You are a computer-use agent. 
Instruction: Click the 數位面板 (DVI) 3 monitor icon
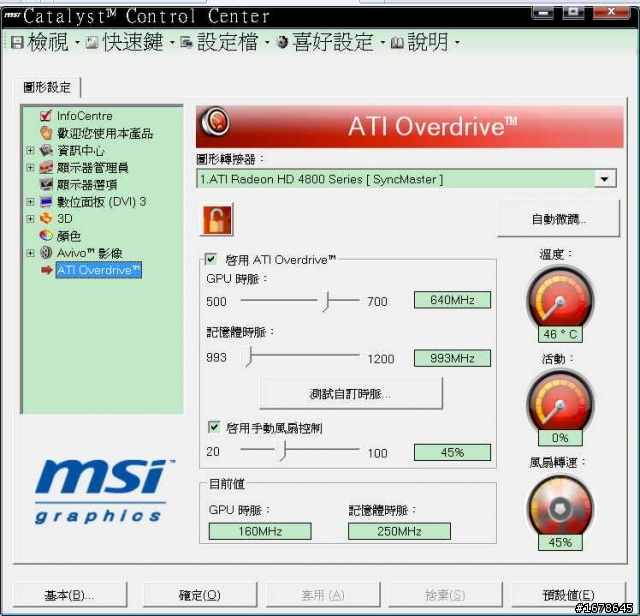[46, 202]
